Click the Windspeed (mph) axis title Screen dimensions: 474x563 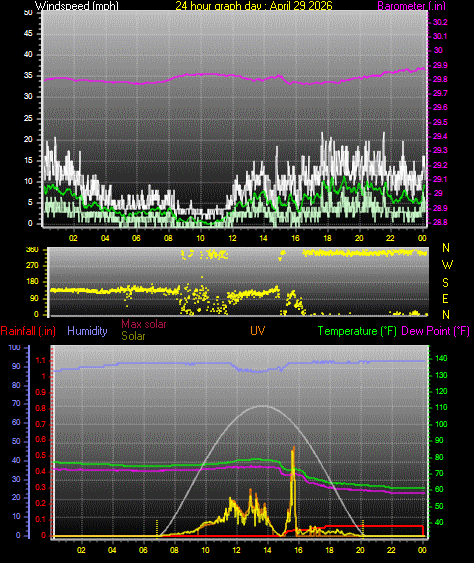pos(76,5)
